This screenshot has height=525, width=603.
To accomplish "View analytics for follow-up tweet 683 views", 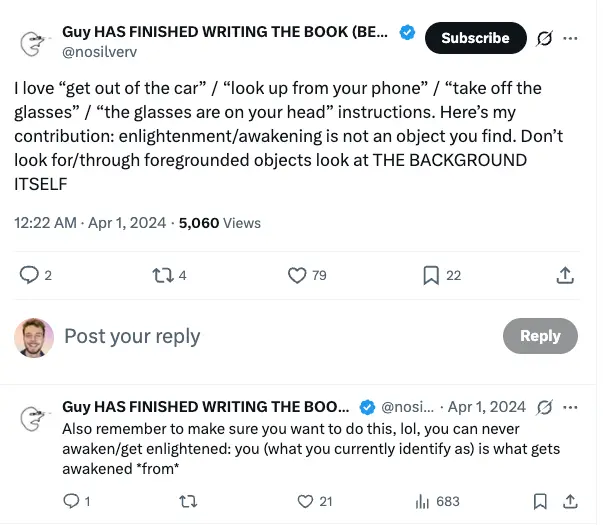I will [437, 501].
